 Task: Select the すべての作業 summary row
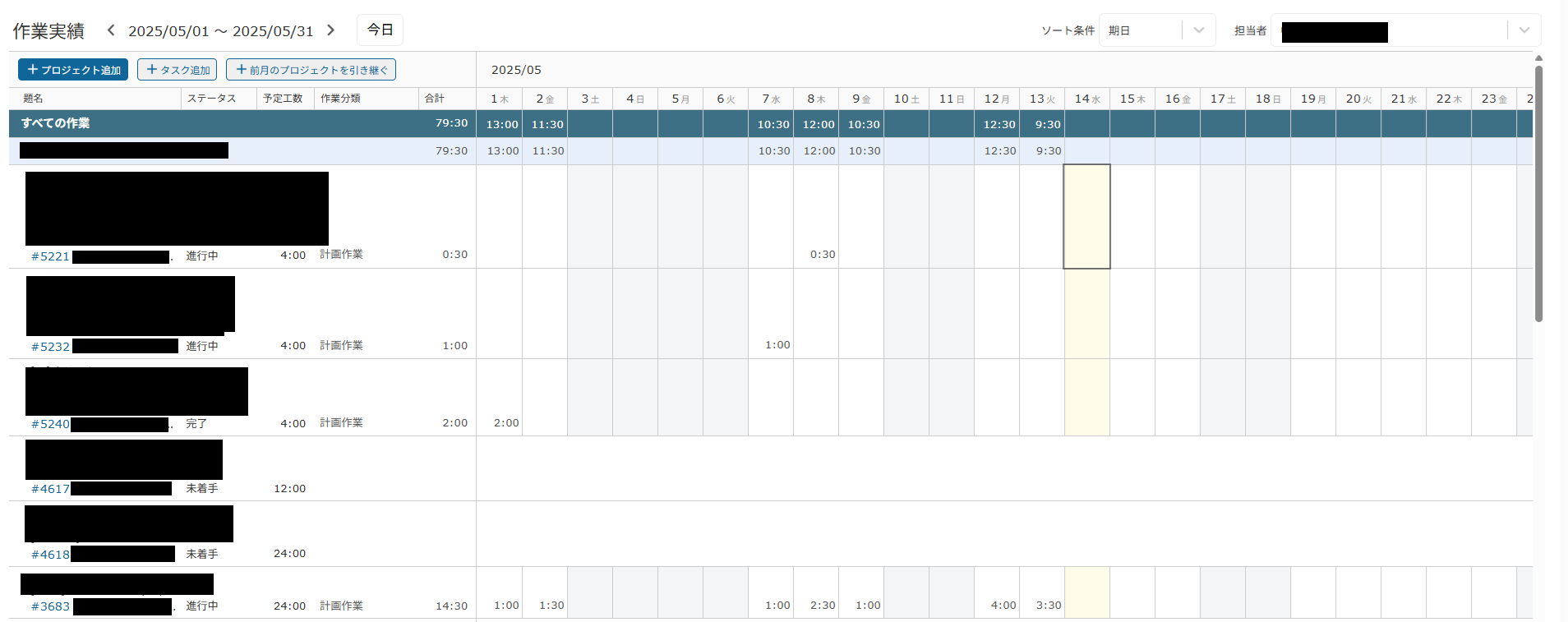(56, 123)
